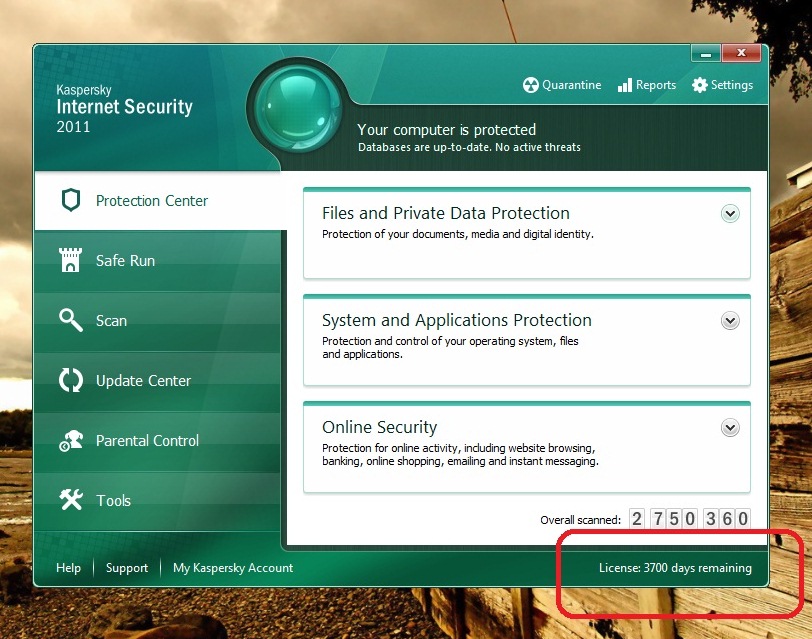Open Quarantine from the top bar

point(562,85)
